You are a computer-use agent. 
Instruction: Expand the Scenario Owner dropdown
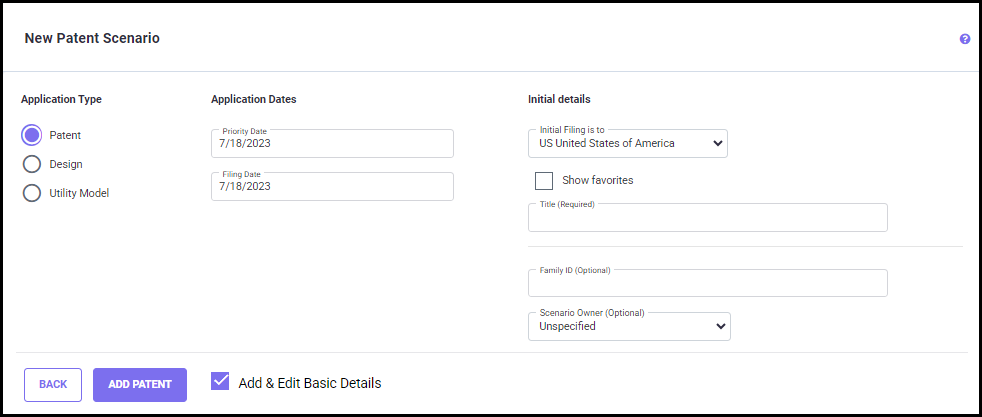point(629,326)
